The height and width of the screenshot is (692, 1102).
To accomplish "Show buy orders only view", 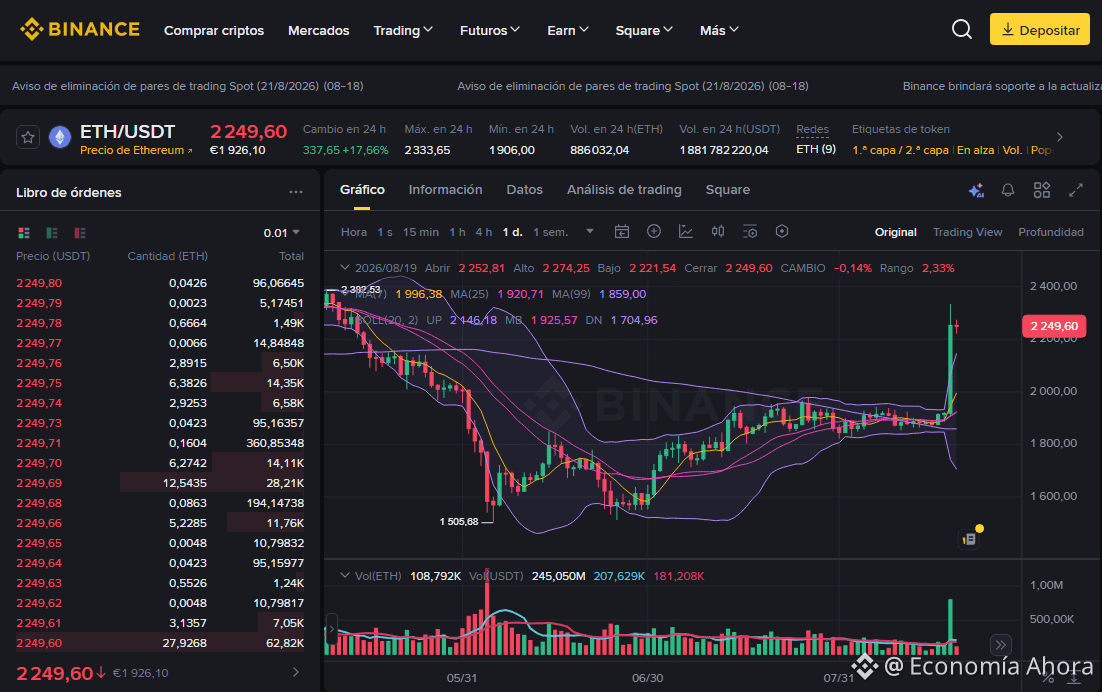I will pos(52,233).
